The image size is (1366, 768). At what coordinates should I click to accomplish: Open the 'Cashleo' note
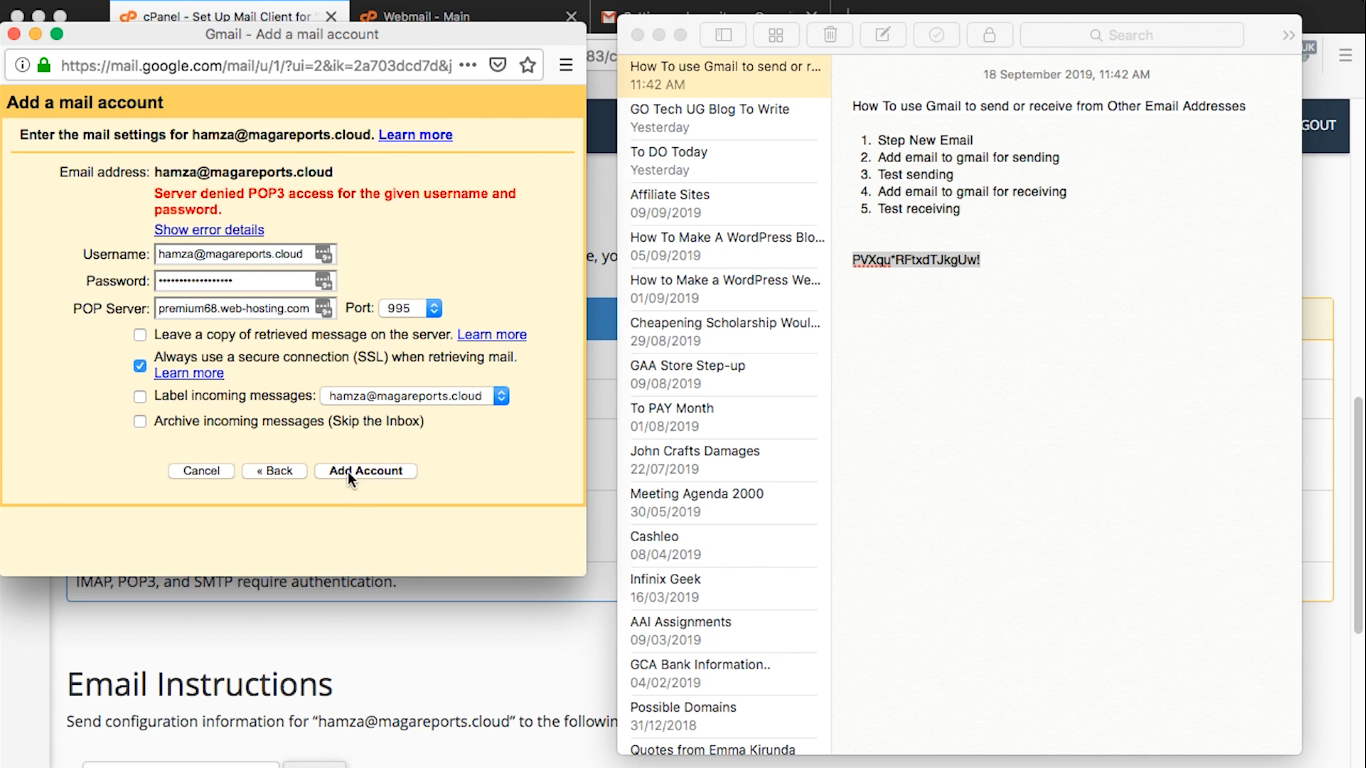(x=724, y=546)
